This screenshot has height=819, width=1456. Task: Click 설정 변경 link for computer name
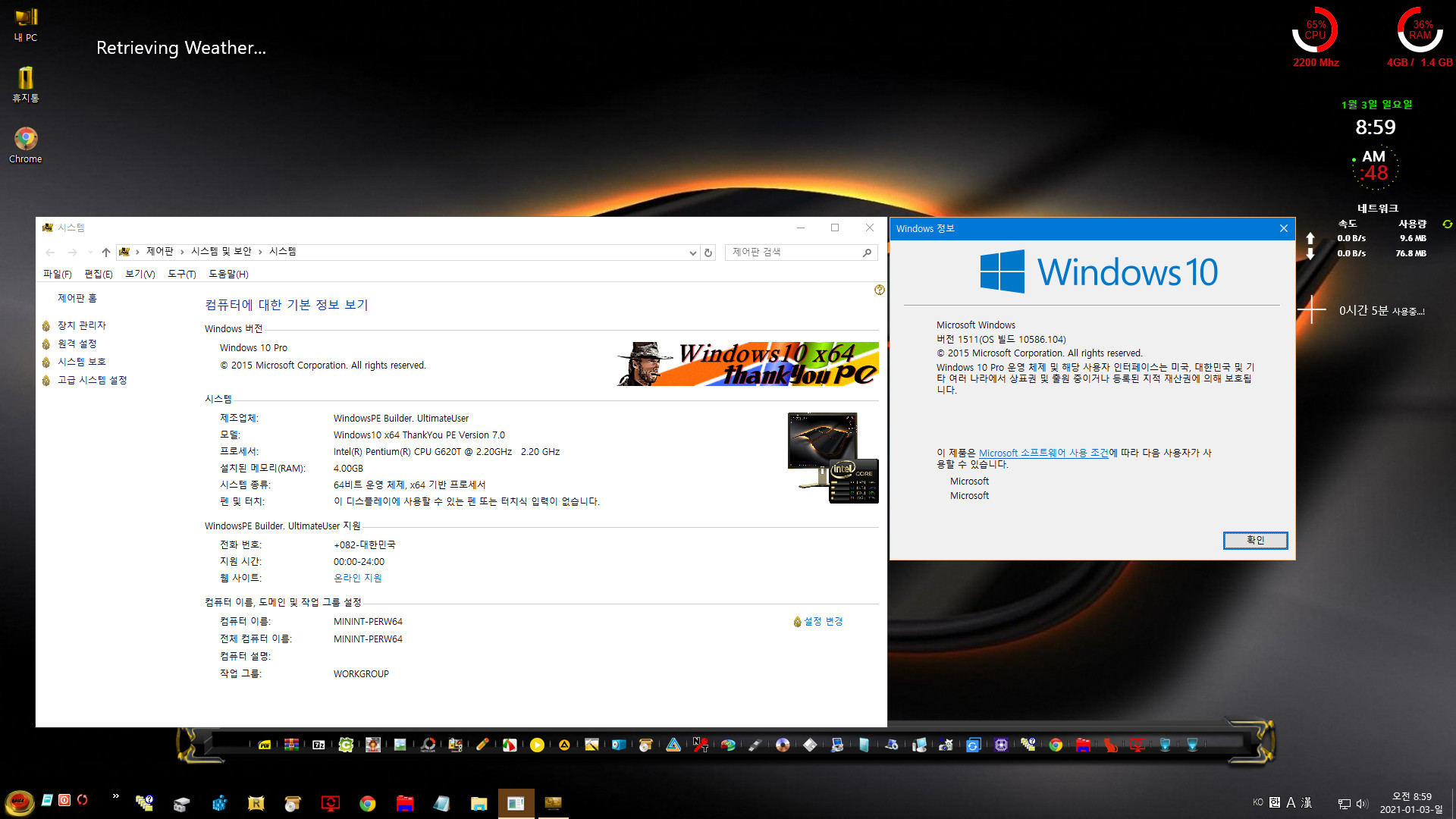click(824, 621)
